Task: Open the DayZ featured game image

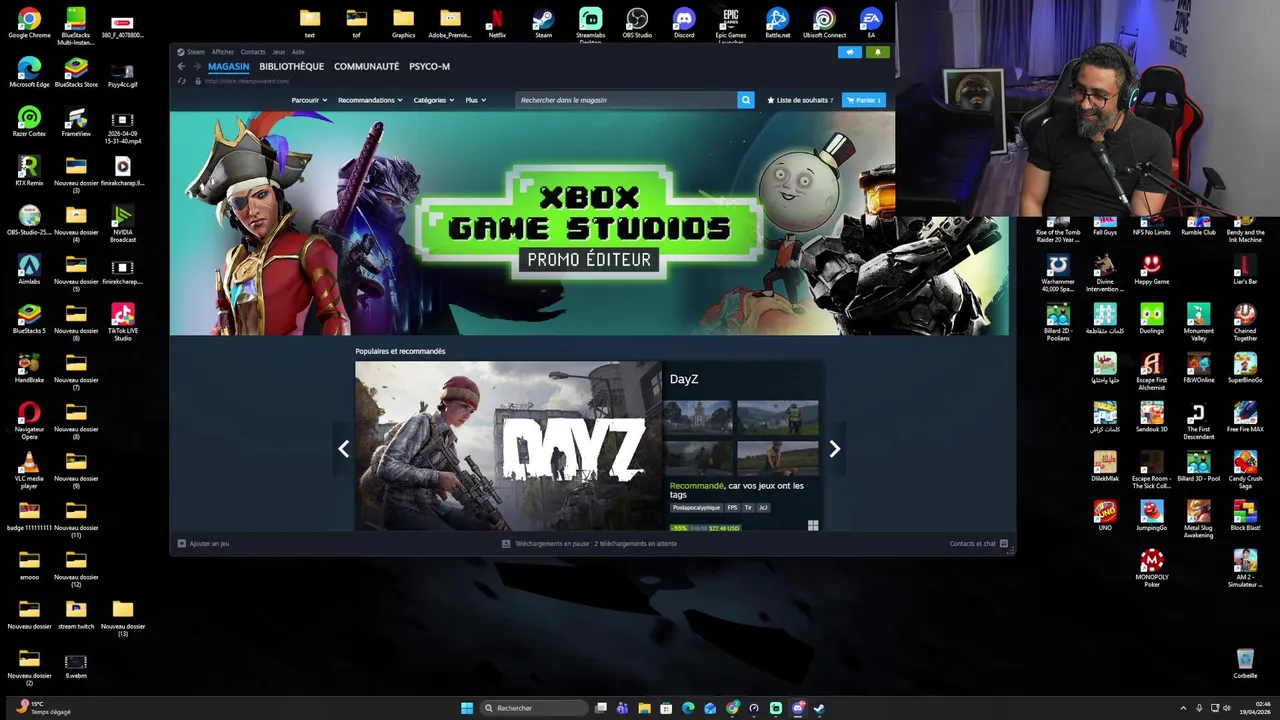Action: (x=508, y=446)
